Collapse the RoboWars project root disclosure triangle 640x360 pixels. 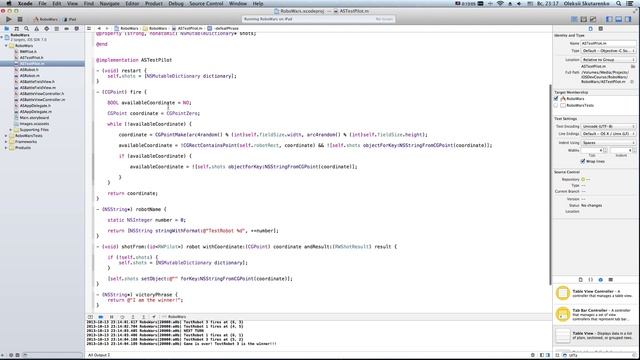[x=2, y=37]
